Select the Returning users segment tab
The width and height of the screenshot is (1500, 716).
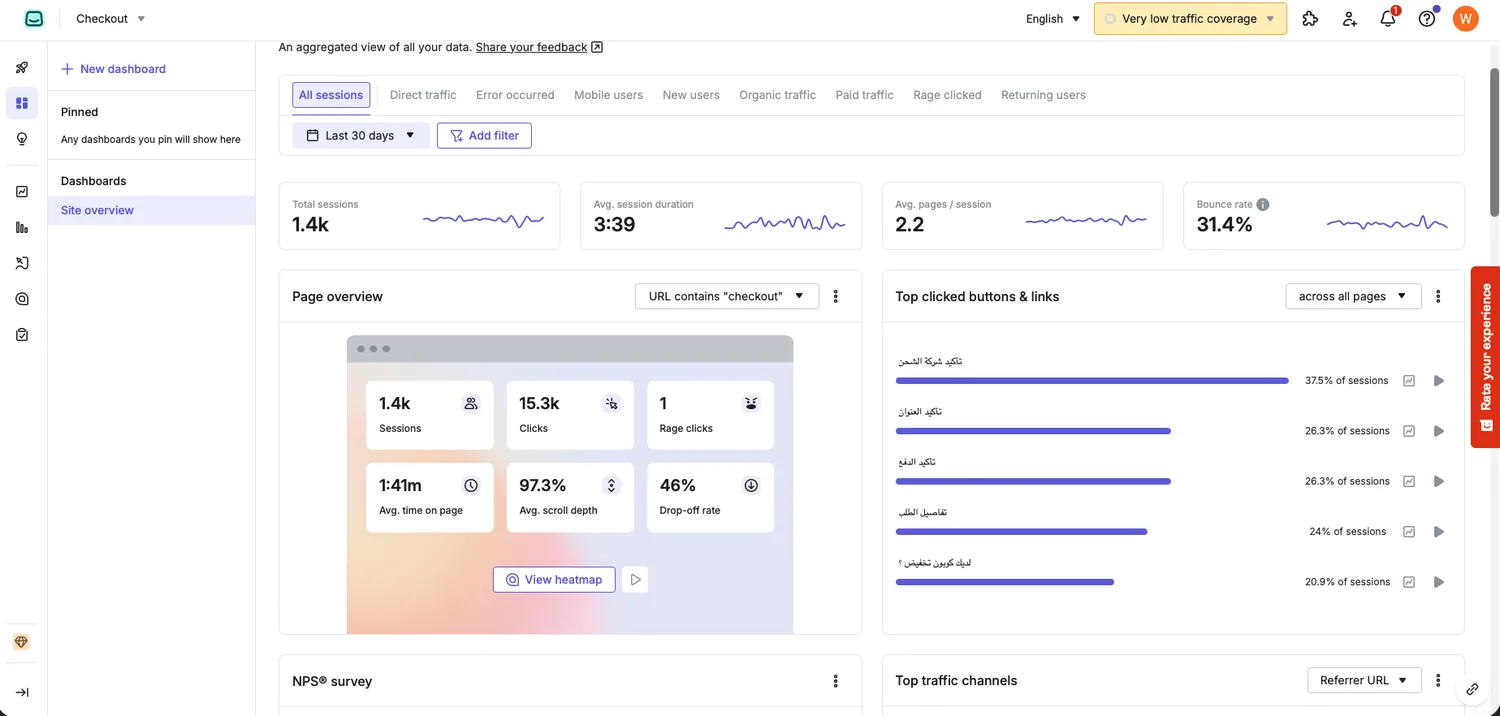[x=1043, y=95]
